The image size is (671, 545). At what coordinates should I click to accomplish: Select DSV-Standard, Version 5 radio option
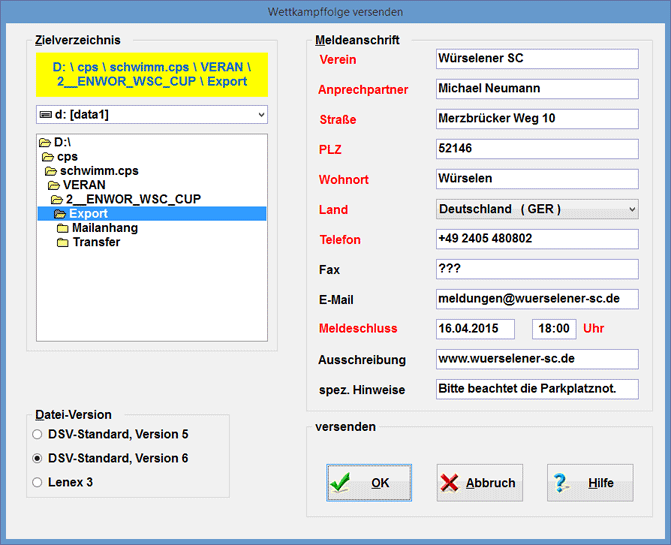coord(38,435)
